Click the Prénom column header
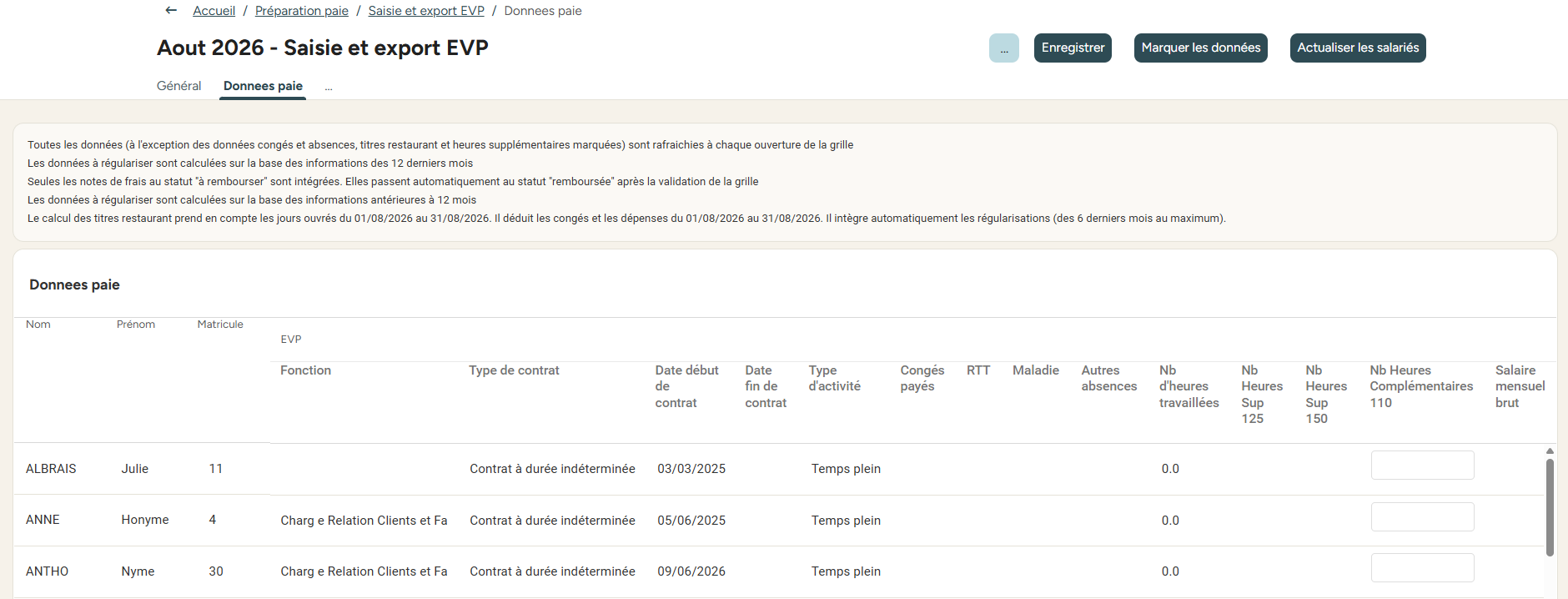 (x=136, y=325)
